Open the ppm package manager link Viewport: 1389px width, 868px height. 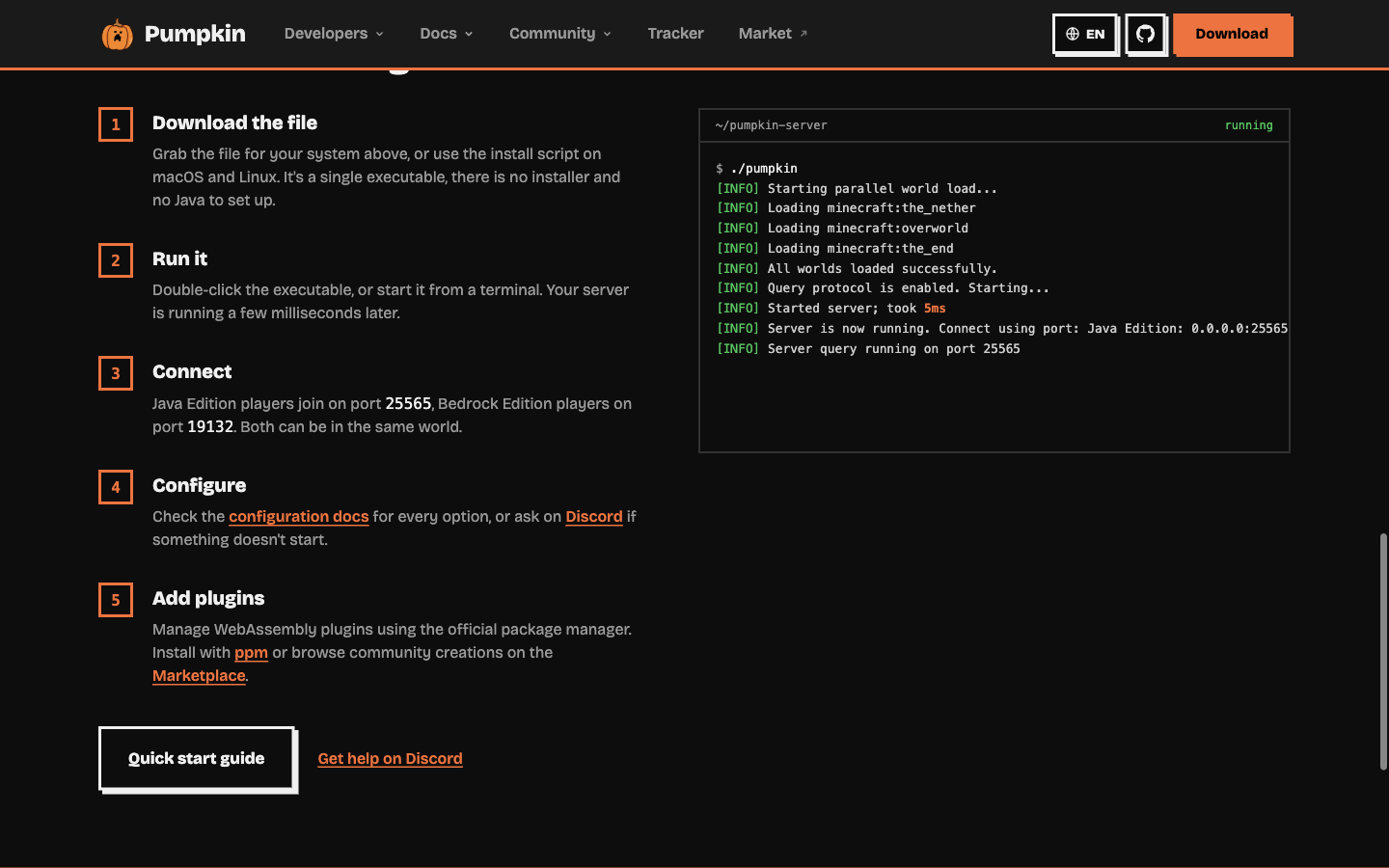tap(251, 653)
